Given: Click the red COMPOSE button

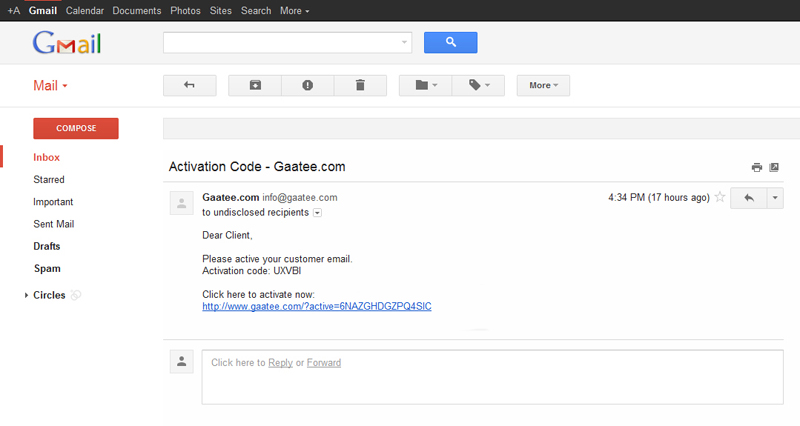Looking at the screenshot, I should tap(76, 128).
